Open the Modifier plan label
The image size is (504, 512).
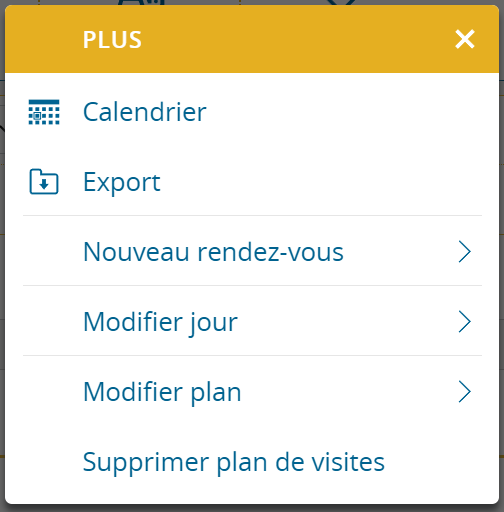point(162,392)
